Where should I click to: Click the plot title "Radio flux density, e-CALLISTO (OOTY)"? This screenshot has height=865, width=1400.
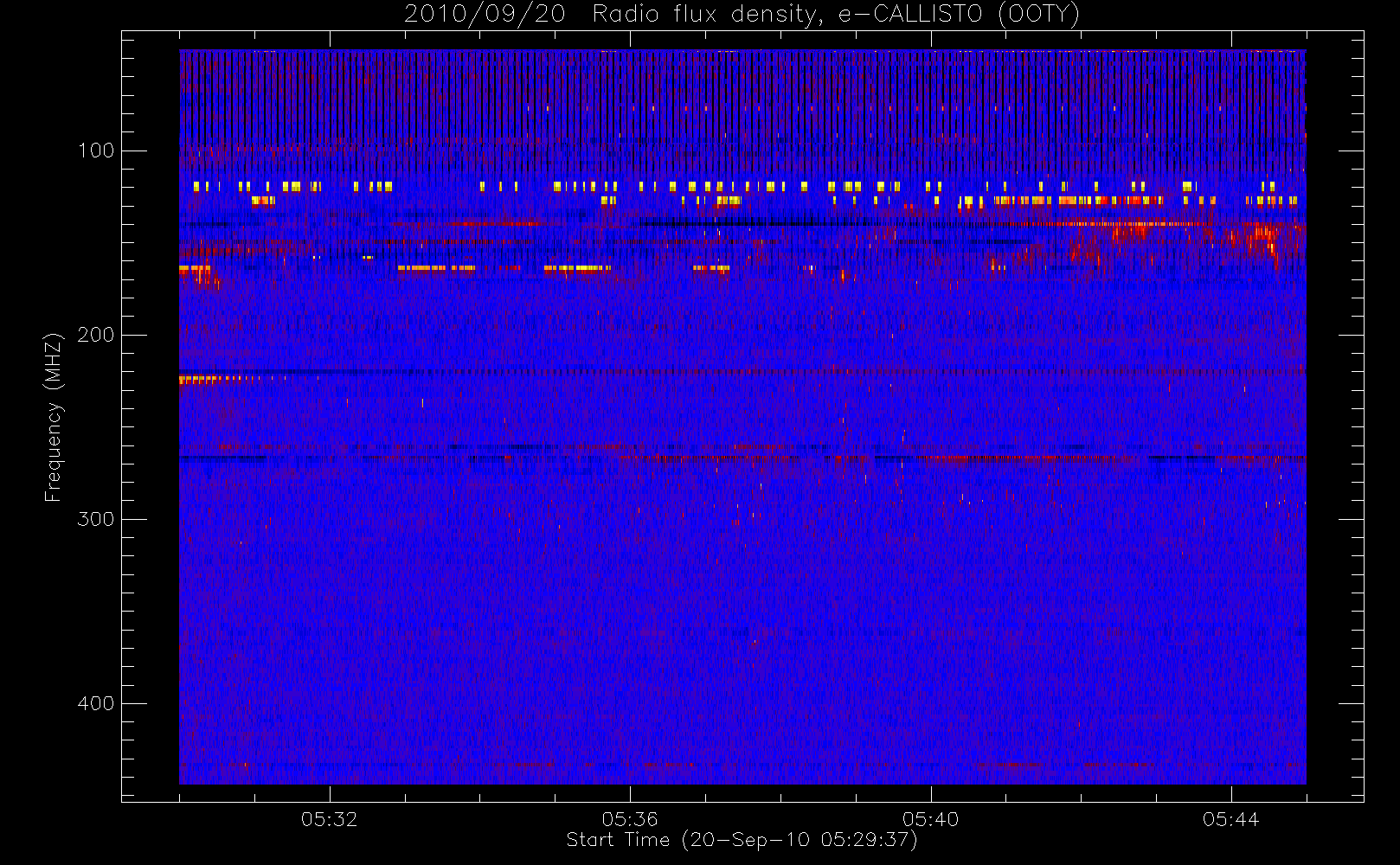click(x=836, y=15)
